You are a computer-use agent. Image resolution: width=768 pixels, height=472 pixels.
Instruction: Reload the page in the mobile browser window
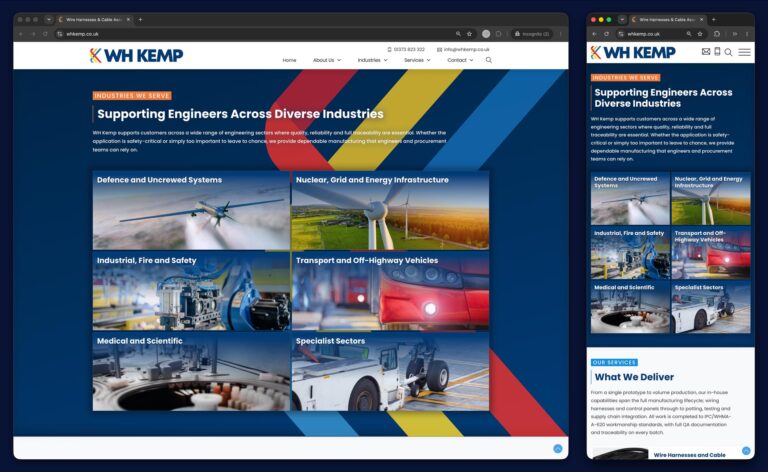(x=606, y=34)
